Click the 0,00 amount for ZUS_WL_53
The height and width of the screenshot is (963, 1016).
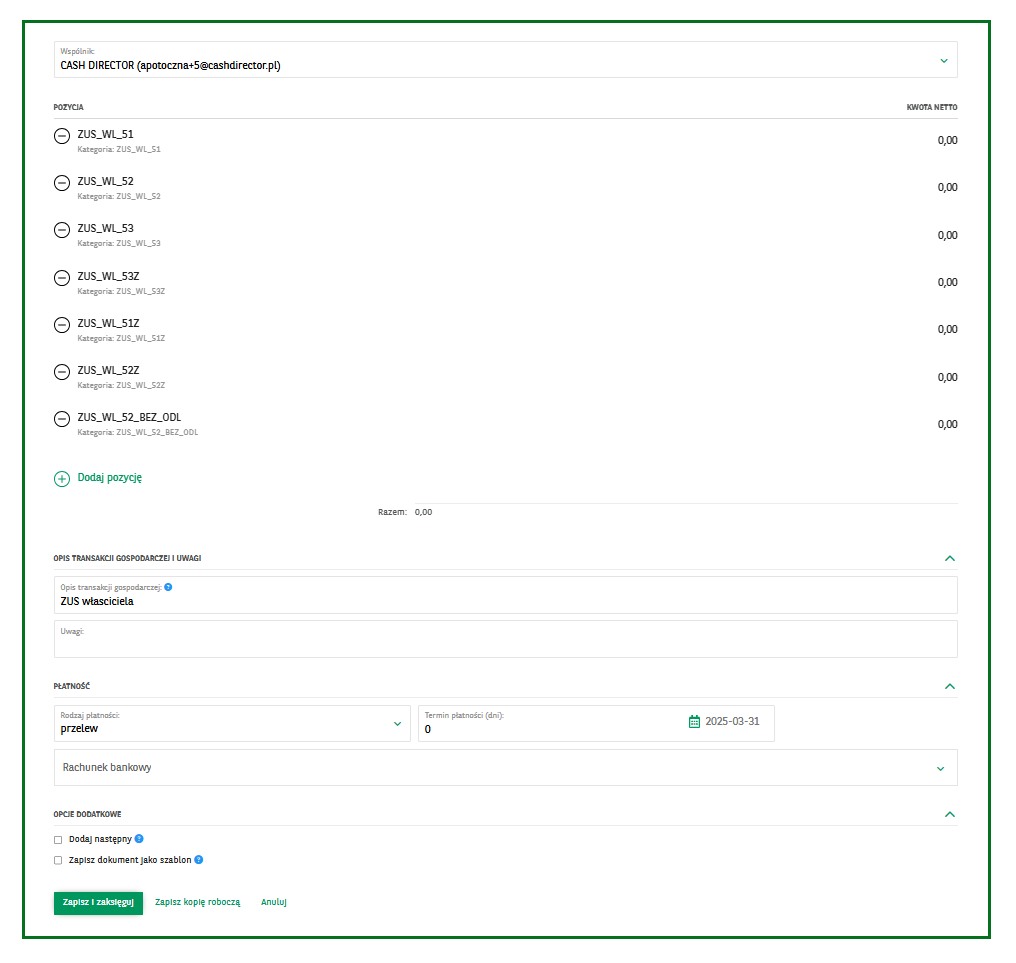click(947, 235)
